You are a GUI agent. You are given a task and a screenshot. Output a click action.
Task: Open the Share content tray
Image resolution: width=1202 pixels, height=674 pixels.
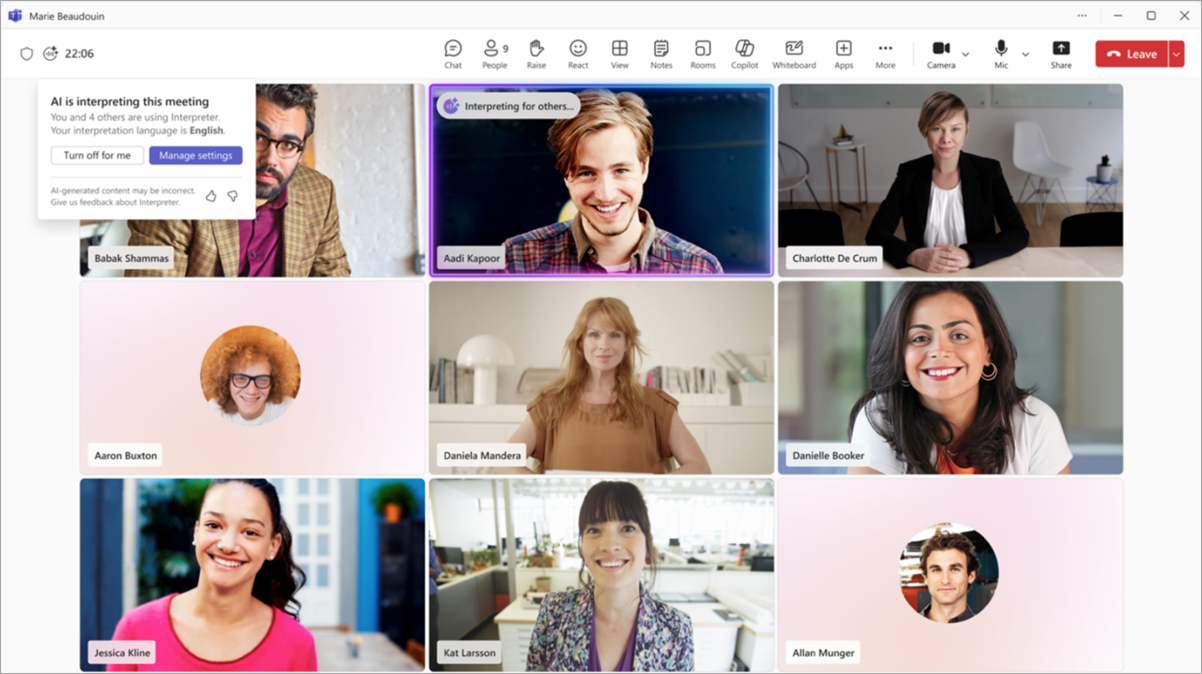1060,53
